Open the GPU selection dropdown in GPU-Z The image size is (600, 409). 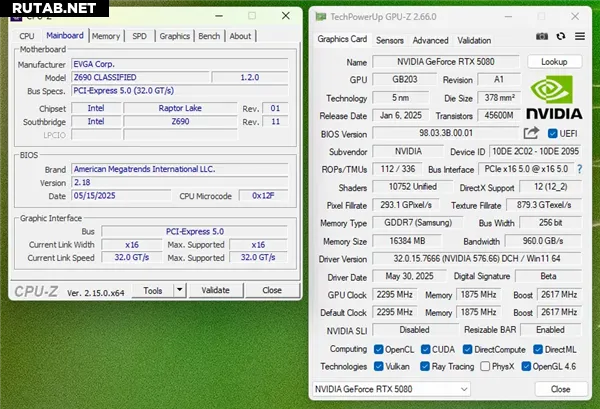[391, 389]
